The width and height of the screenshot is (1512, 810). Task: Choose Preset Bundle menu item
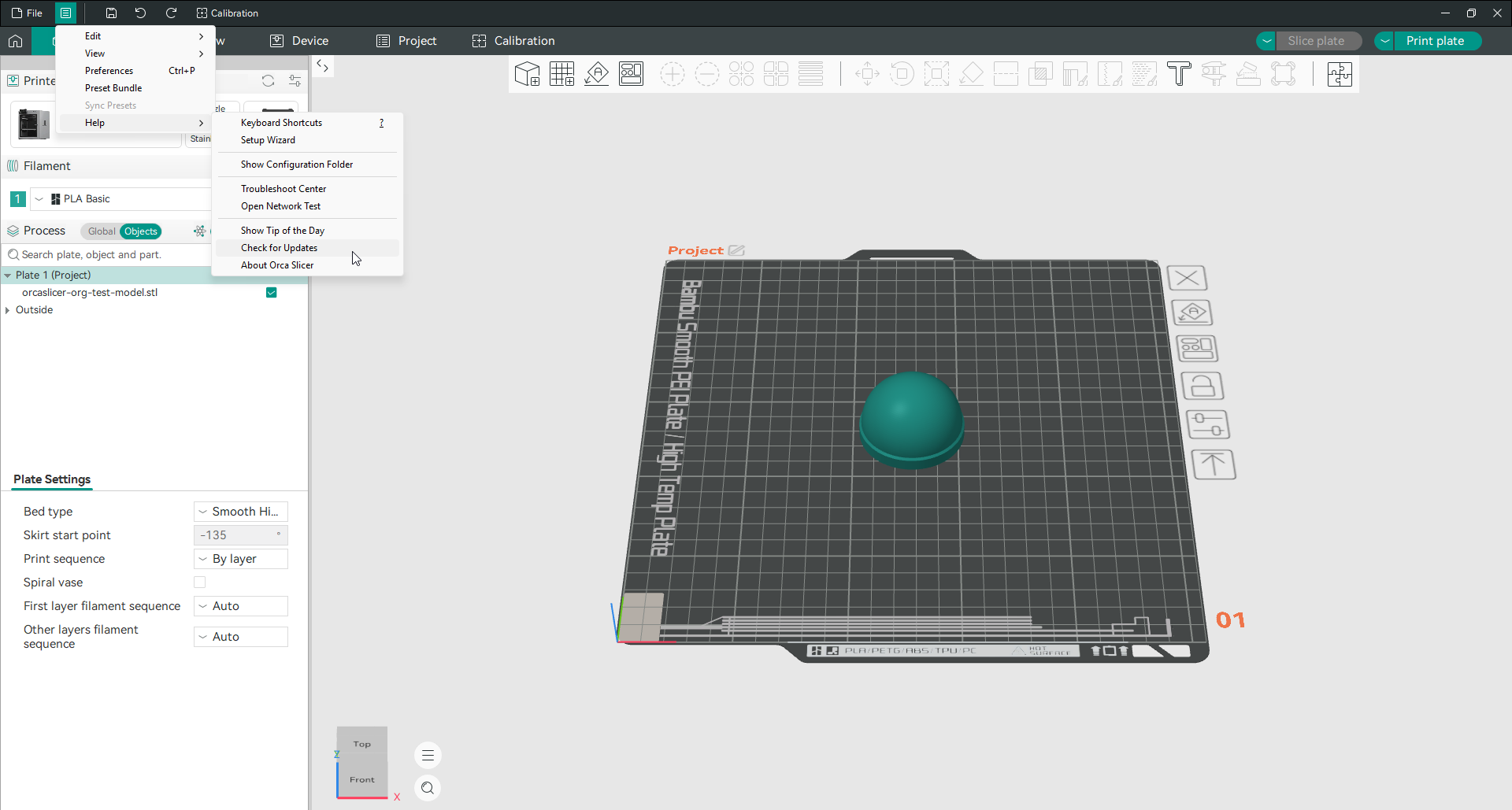click(135, 88)
